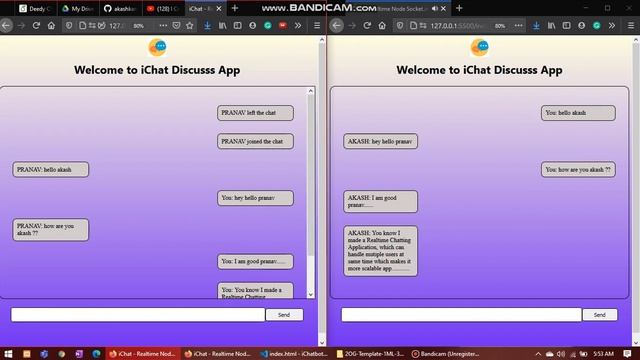The height and width of the screenshot is (360, 640).
Task: Click the message input field in the right chat
Action: (x=461, y=315)
